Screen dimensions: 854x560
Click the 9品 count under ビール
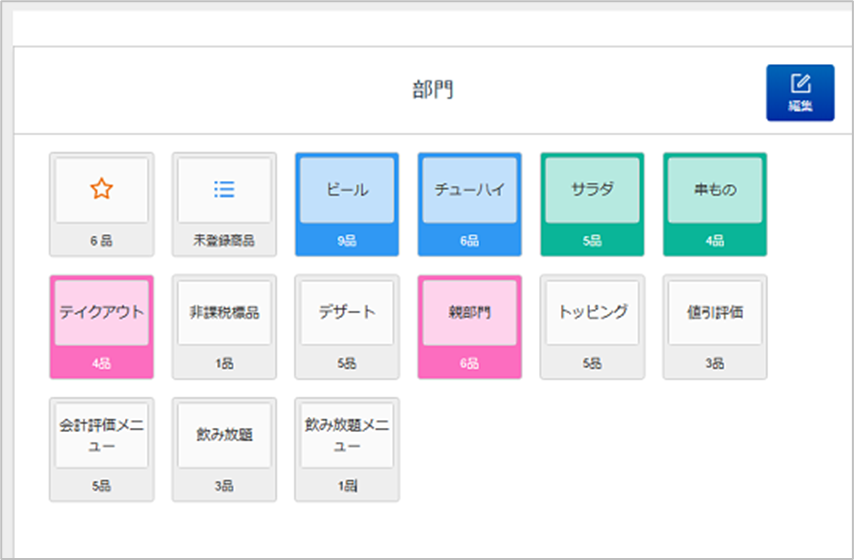click(347, 241)
